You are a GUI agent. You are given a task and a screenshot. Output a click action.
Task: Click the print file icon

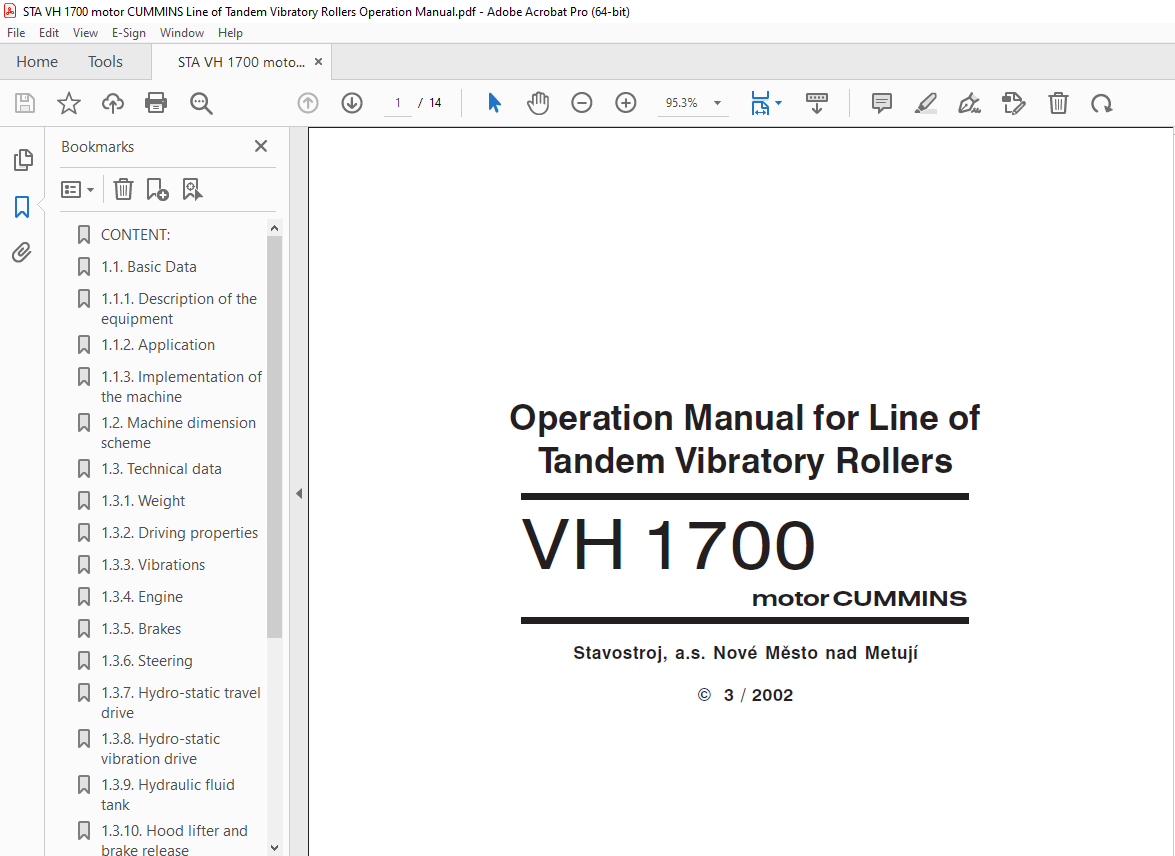[x=156, y=103]
